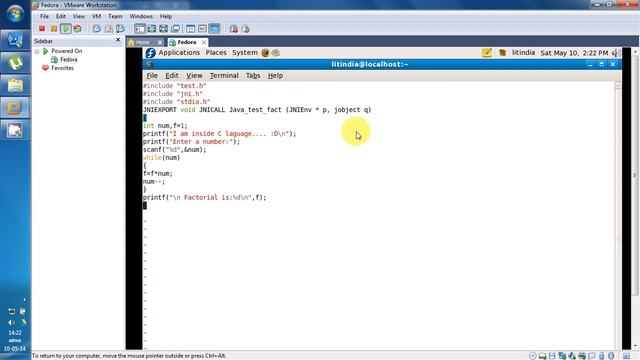Open the VM menu
The image size is (640, 360).
click(96, 16)
